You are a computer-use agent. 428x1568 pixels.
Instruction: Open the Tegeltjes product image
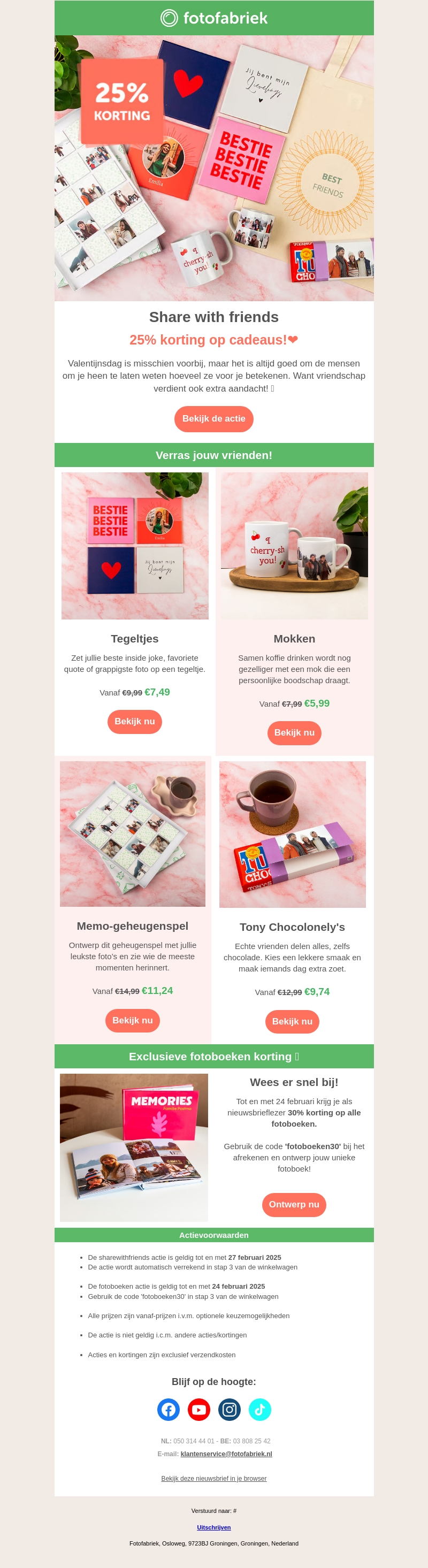(134, 546)
